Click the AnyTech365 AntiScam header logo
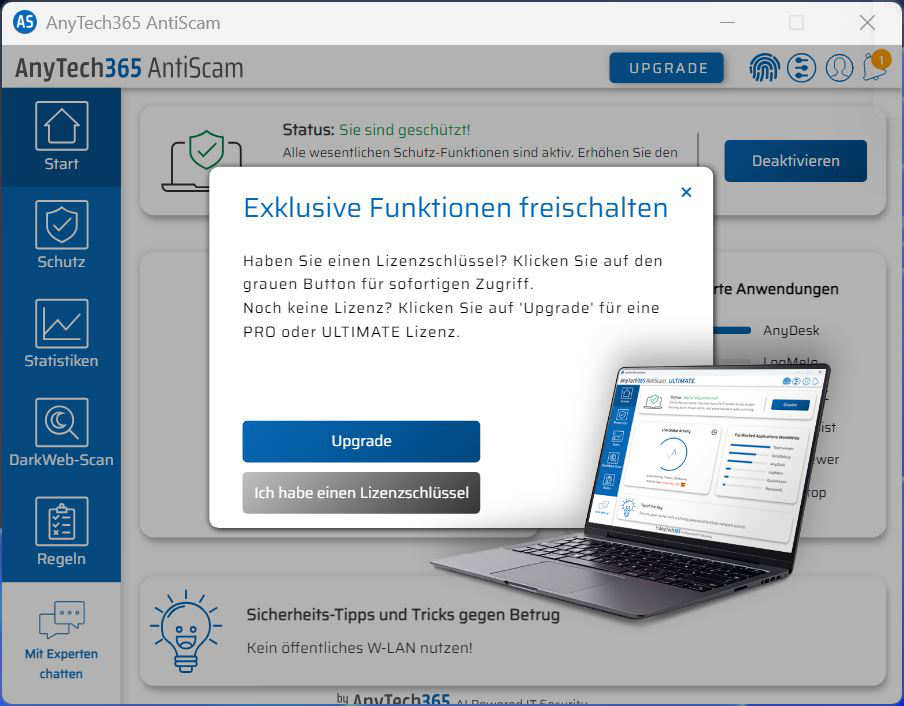 [x=129, y=68]
